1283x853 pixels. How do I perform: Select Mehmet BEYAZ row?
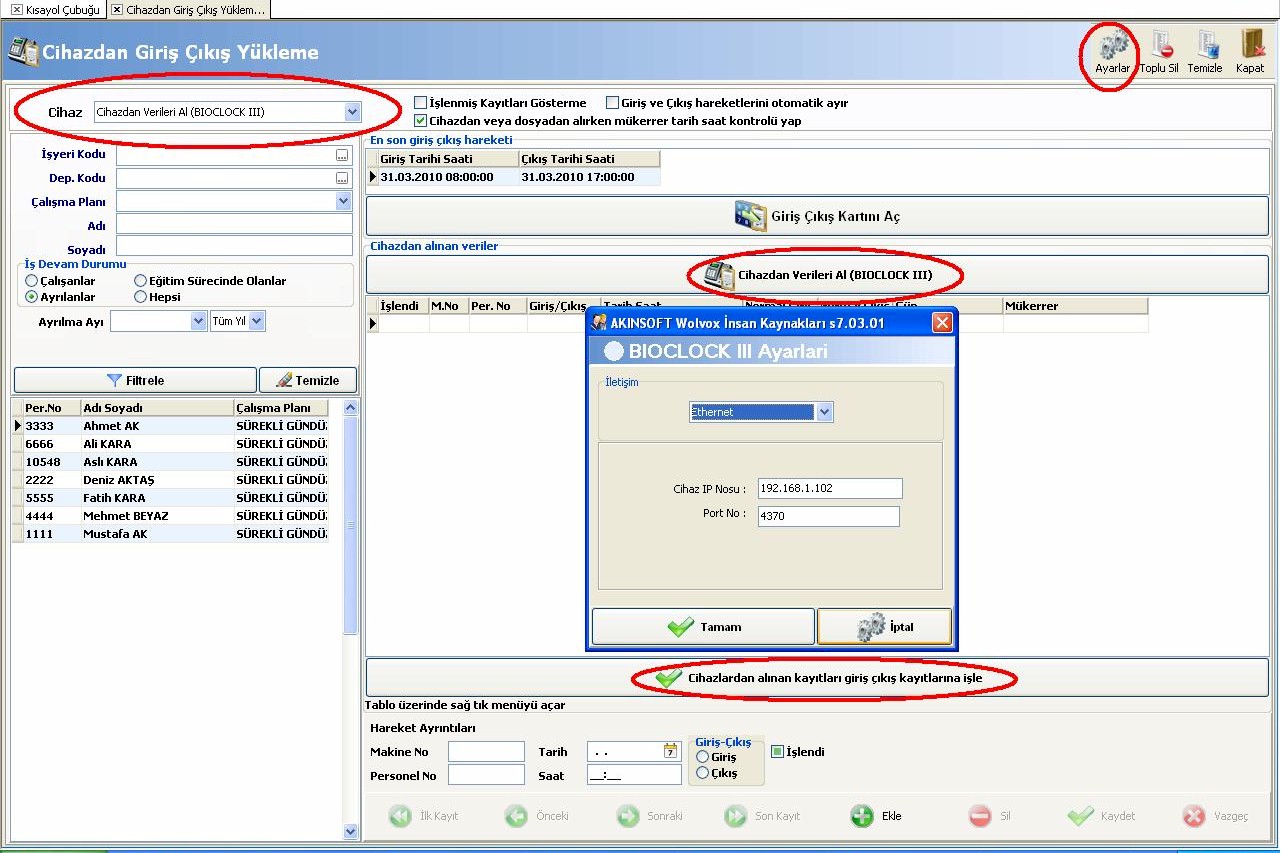click(x=170, y=516)
